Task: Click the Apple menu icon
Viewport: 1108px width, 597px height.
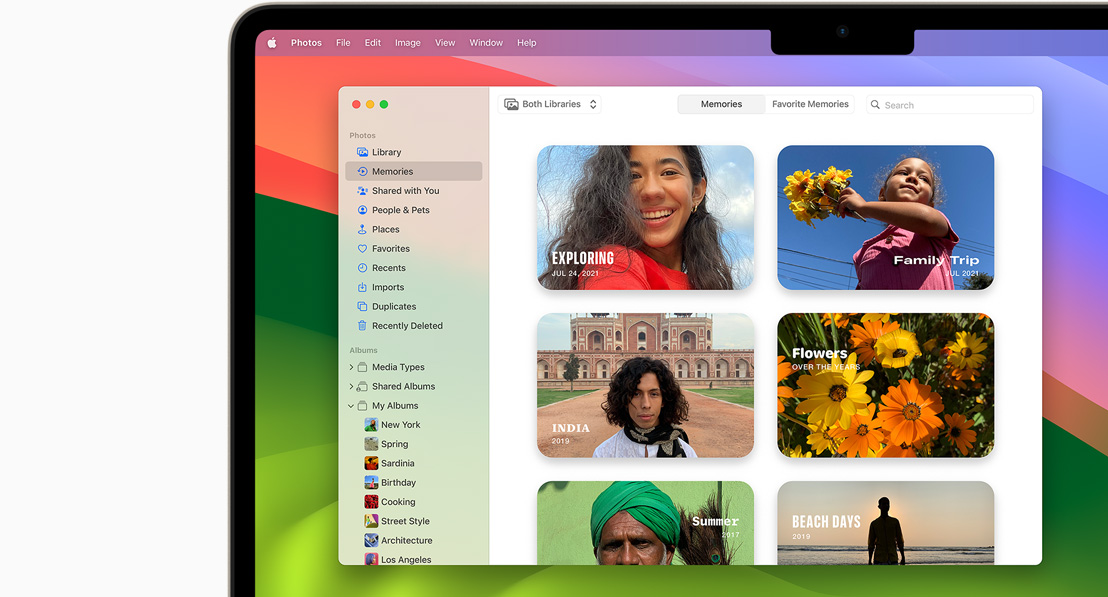Action: point(271,42)
